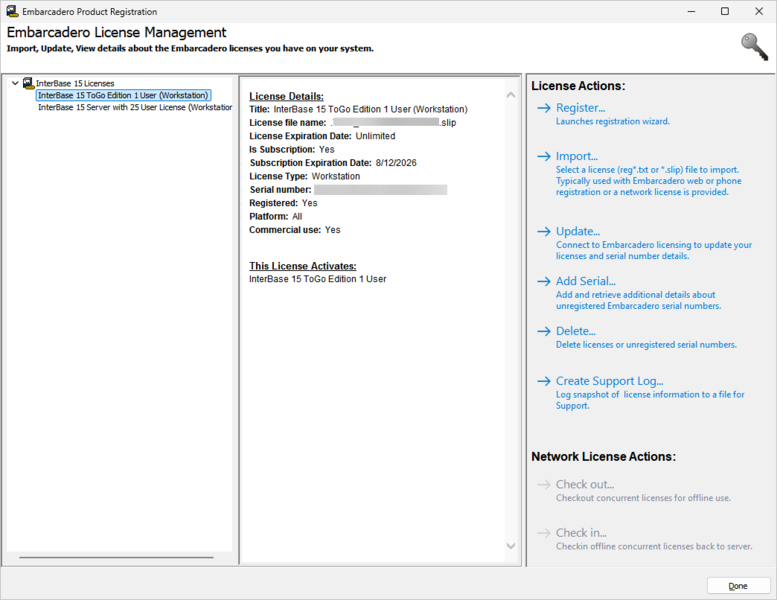
Task: Select InterBase 15 Server with 25 User License
Action: click(135, 107)
